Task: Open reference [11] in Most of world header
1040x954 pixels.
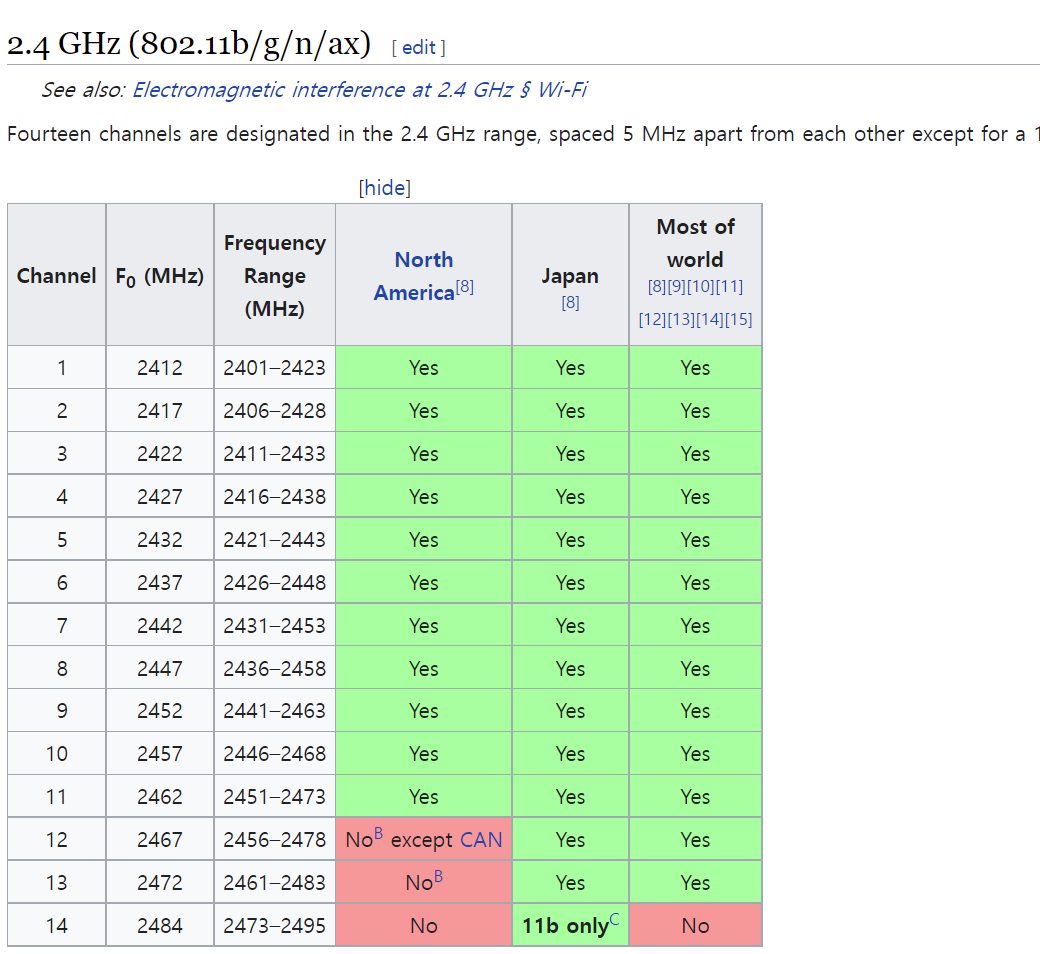Action: tap(729, 287)
